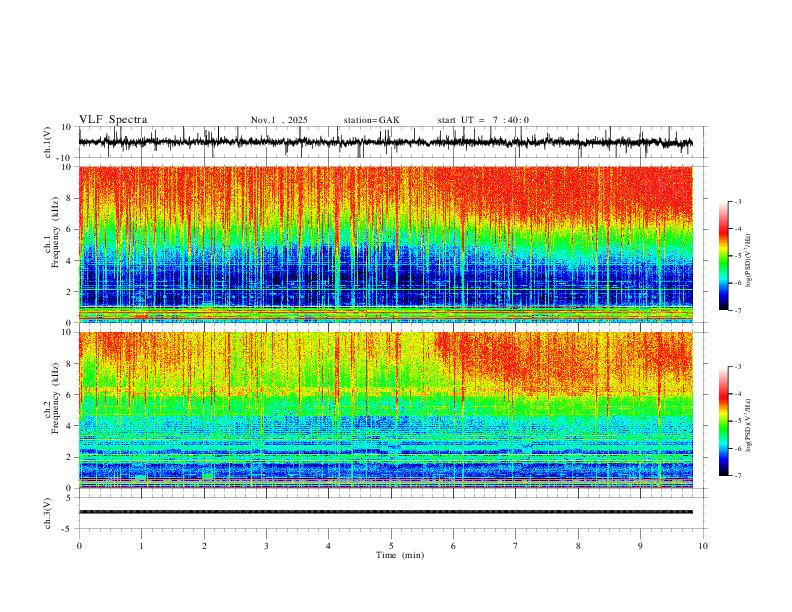Click inside the ch.1 spectrogram panel

coord(385,244)
